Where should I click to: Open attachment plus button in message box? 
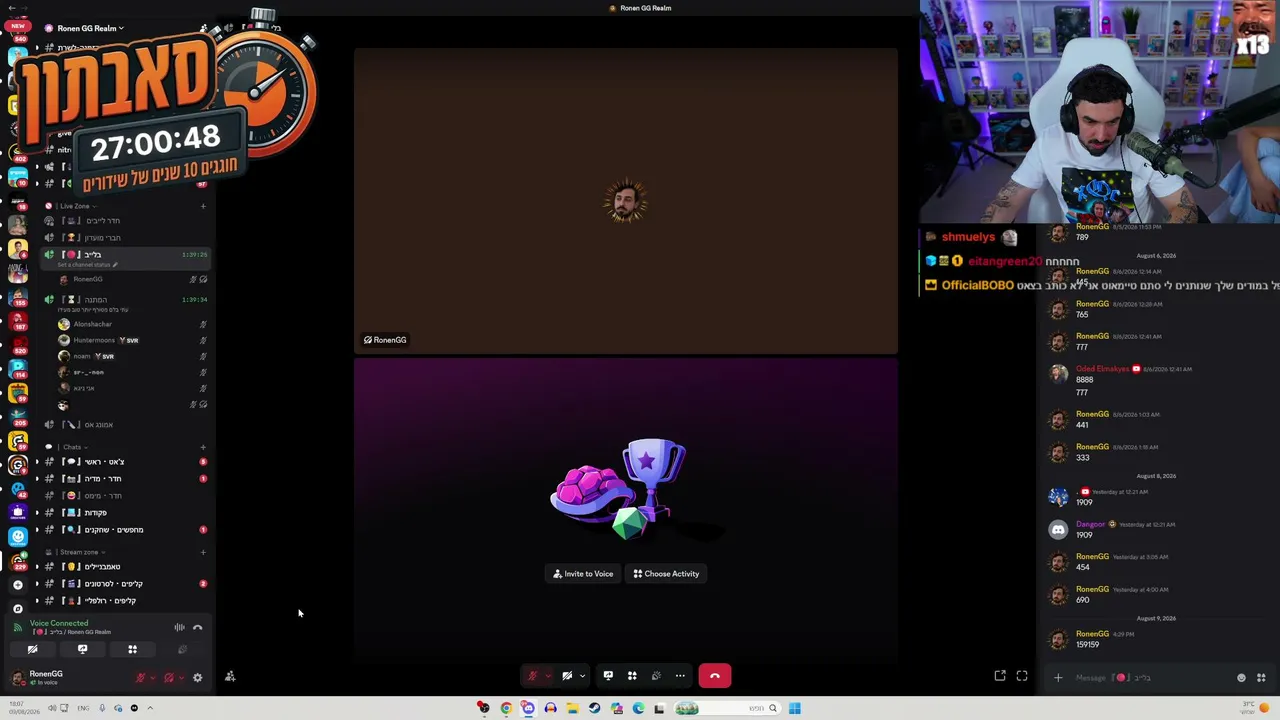[1058, 678]
